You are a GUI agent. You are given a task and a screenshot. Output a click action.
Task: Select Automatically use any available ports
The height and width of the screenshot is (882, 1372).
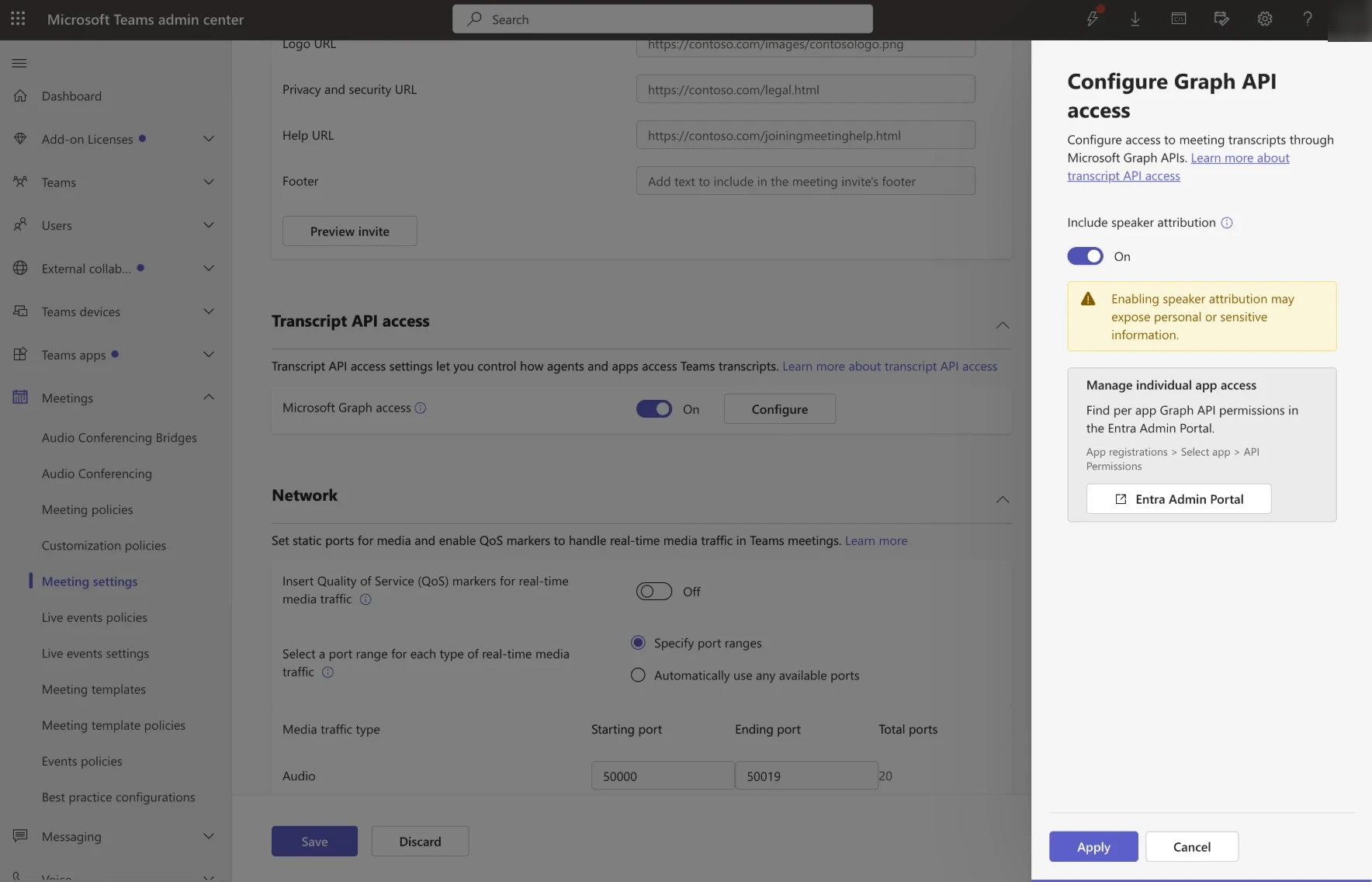click(x=638, y=675)
